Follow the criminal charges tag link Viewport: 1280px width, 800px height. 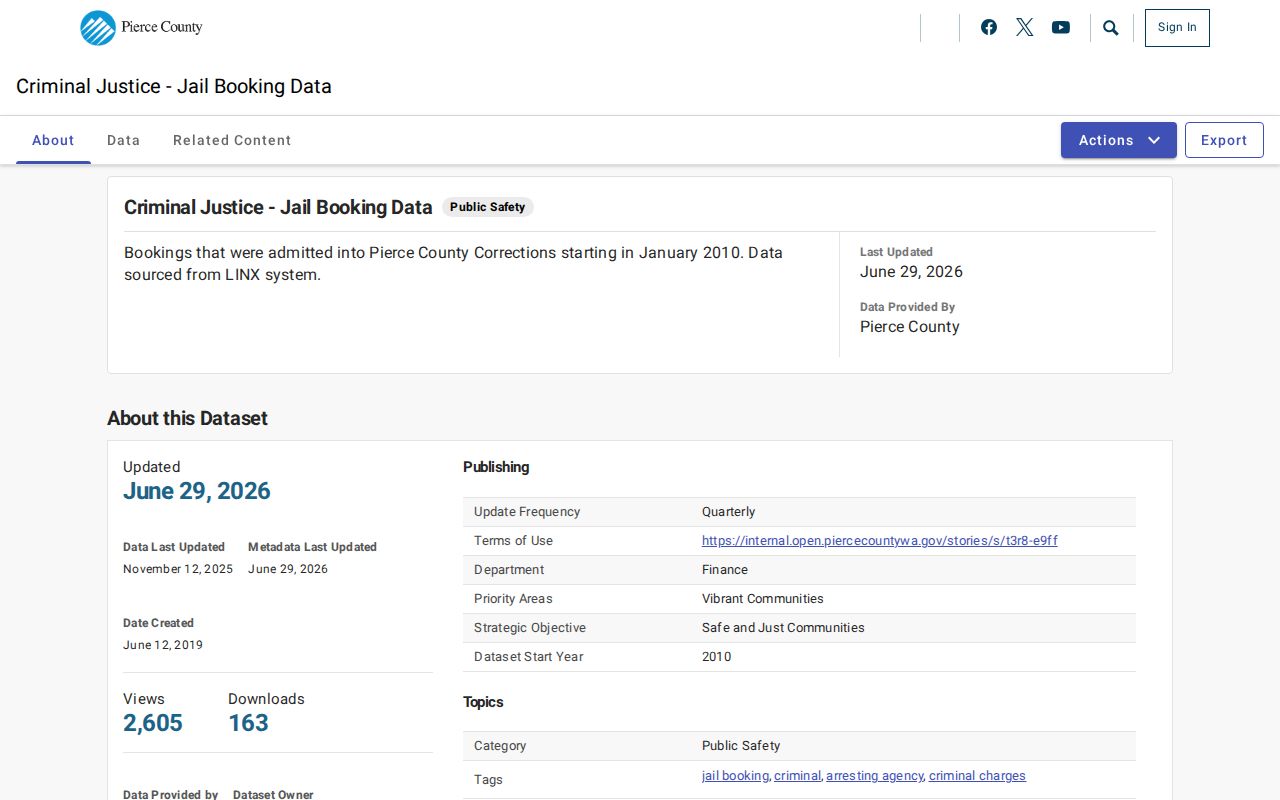(x=977, y=776)
